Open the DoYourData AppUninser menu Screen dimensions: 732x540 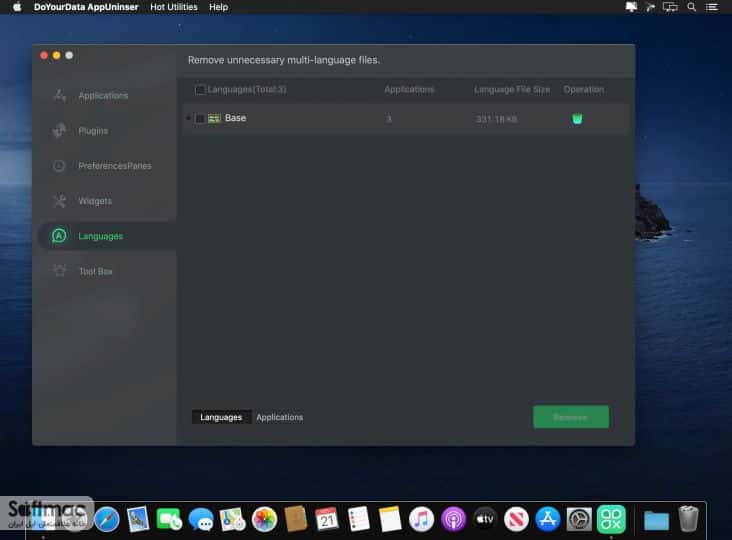86,7
